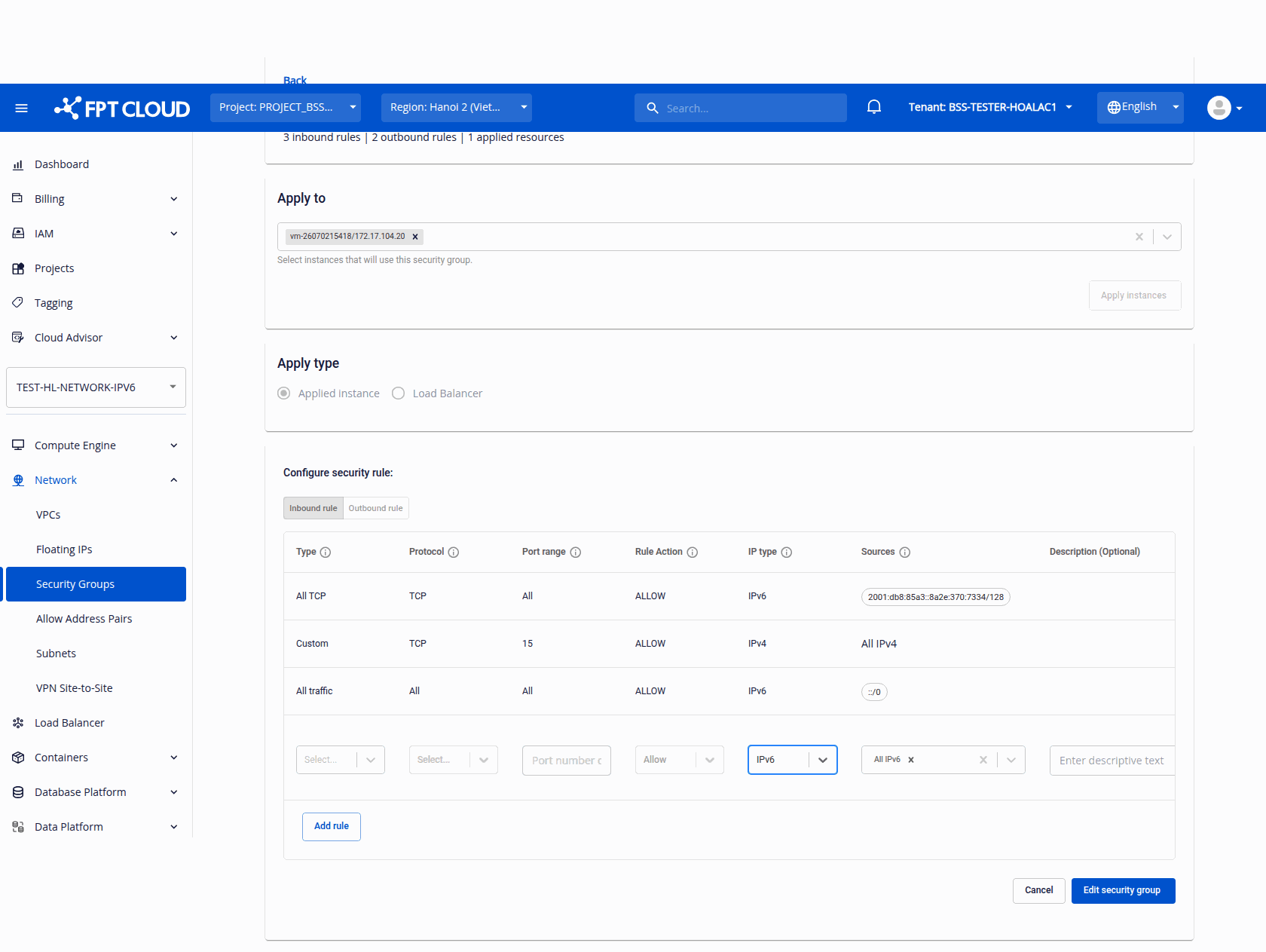The image size is (1266, 952).
Task: Switch to the Outbound rule tab
Action: coord(375,508)
